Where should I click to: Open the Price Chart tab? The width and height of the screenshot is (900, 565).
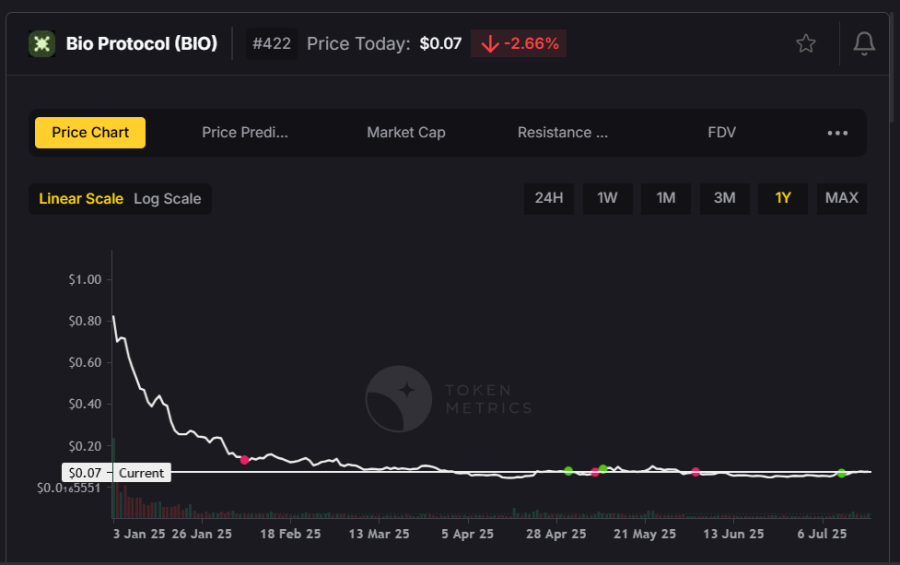[90, 133]
